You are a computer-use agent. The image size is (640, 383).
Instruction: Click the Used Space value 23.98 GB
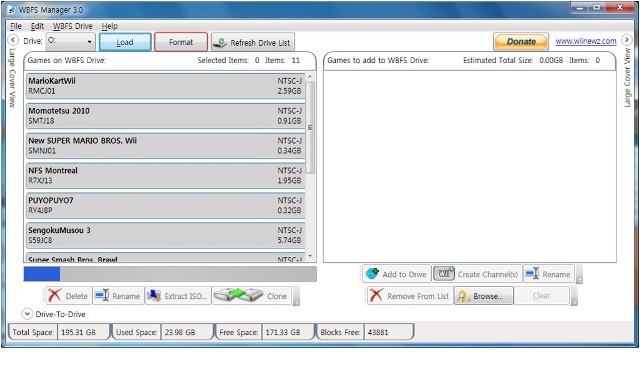[x=180, y=332]
